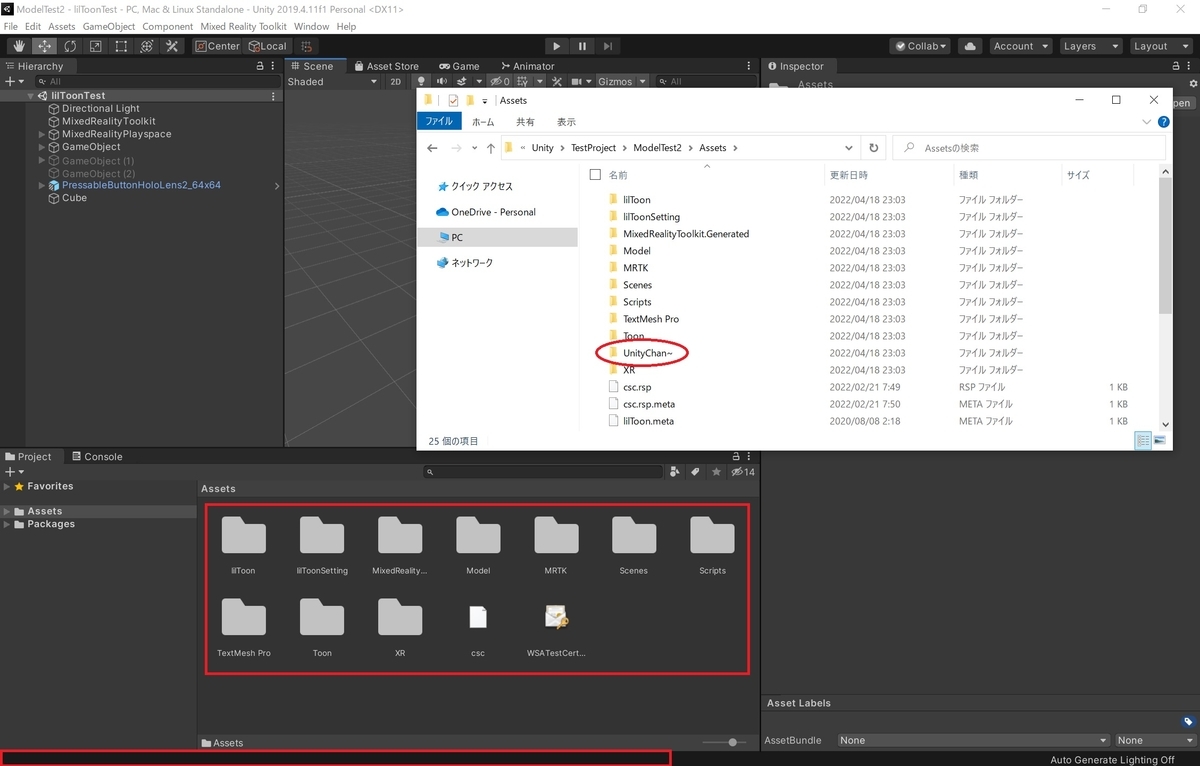Open the ファイル tab in Explorer
This screenshot has height=766, width=1200.
(x=439, y=122)
